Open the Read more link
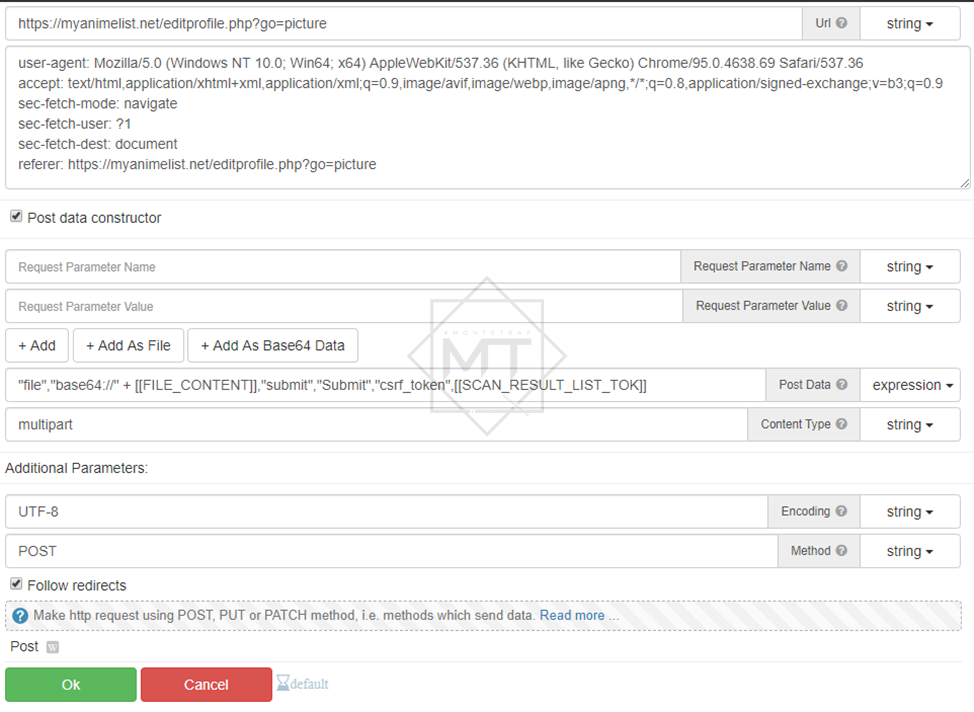974x712 pixels. click(572, 616)
